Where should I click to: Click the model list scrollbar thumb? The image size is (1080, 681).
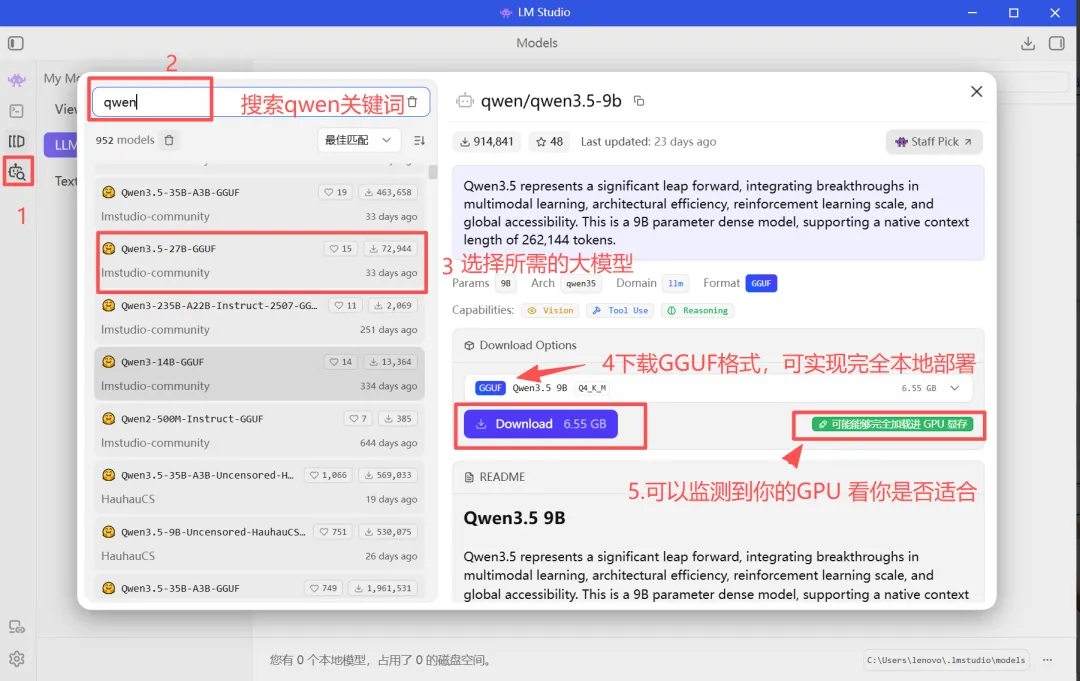point(433,172)
